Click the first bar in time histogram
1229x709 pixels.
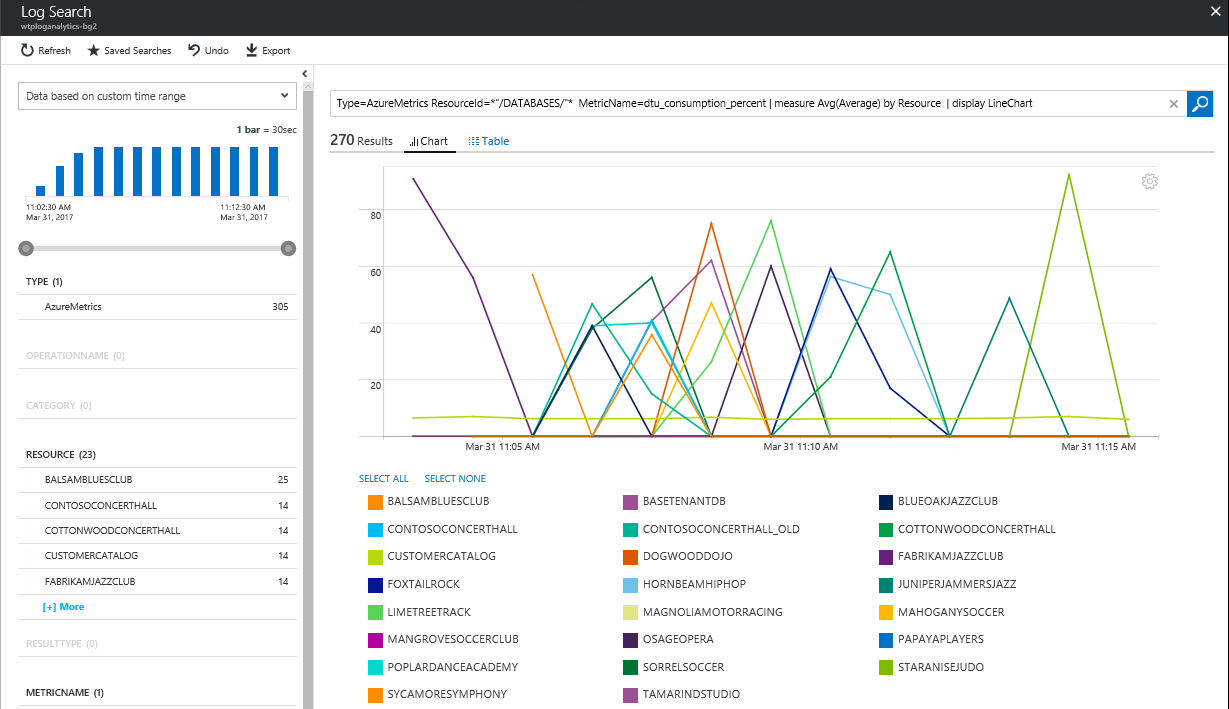pos(40,190)
